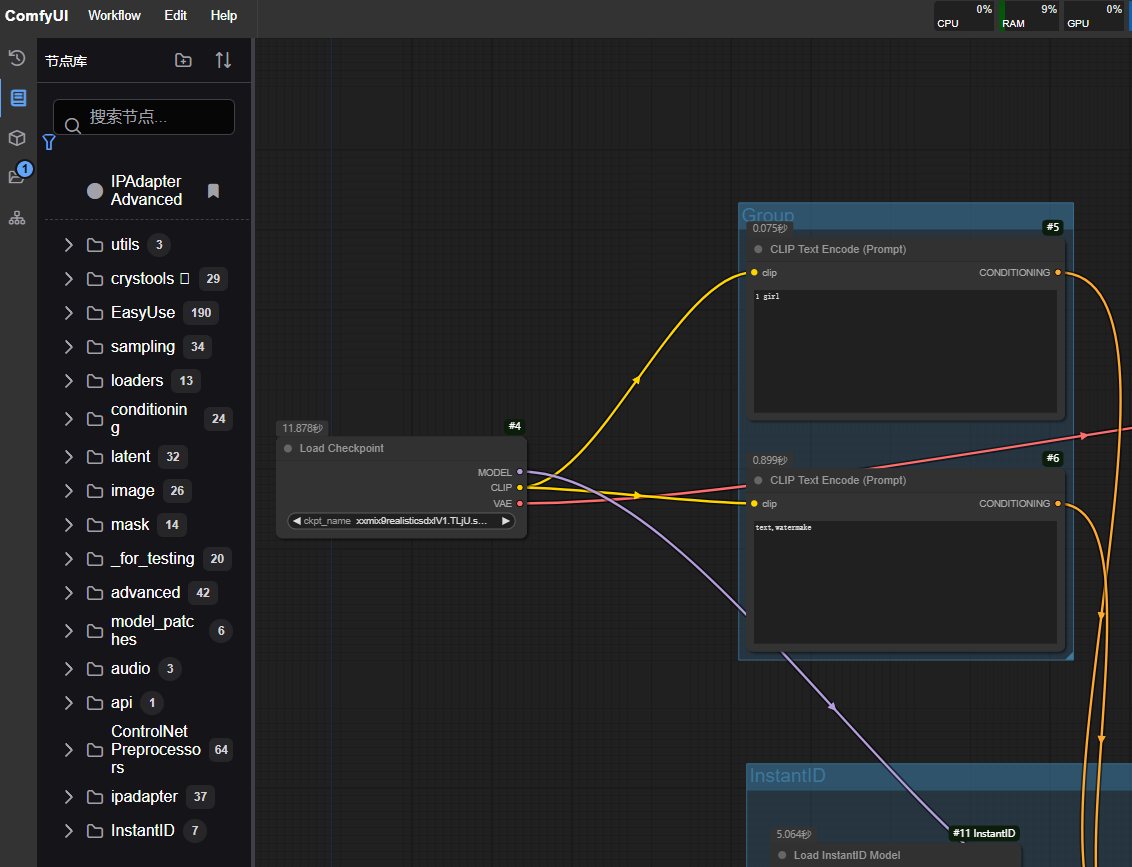Click next checkpoint arrow on ckpt_name
Viewport: 1132px width, 867px height.
506,521
